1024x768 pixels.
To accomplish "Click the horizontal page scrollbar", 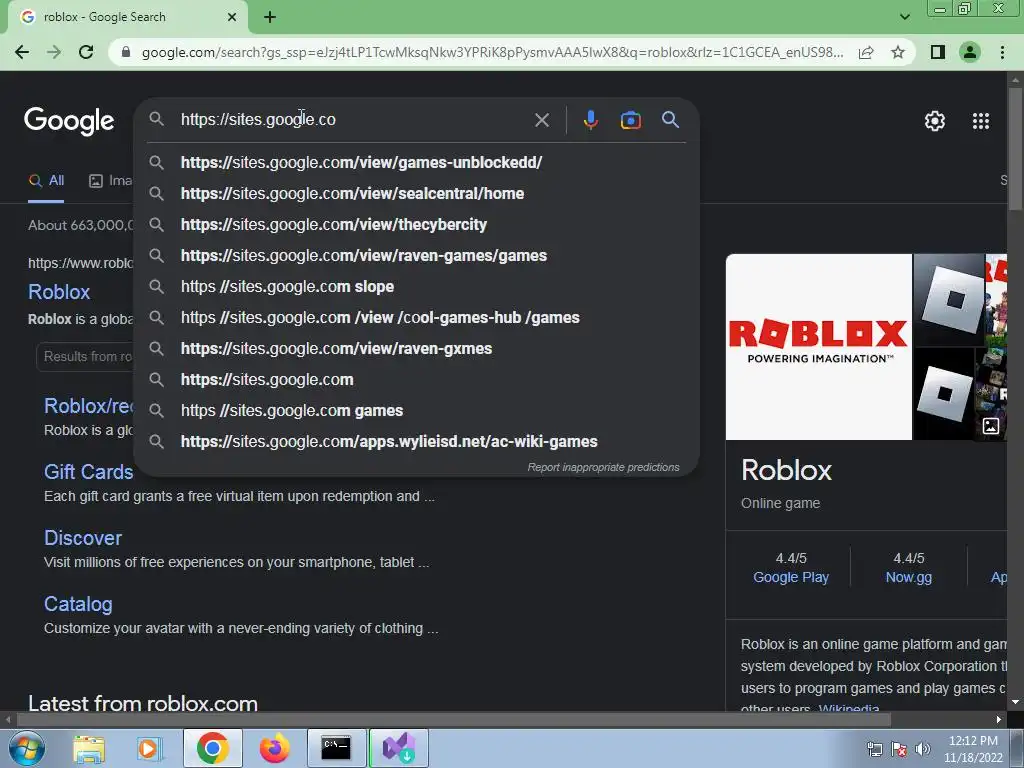I will click(x=453, y=719).
